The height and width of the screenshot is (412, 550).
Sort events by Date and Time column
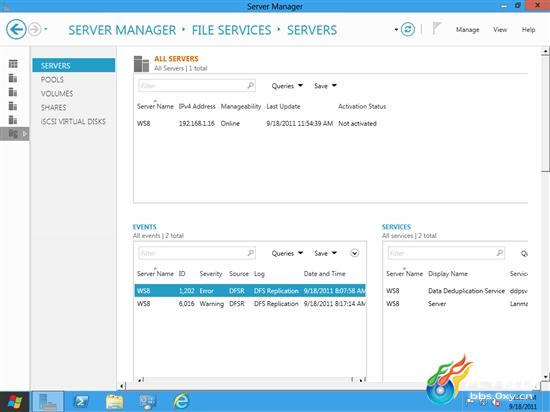click(x=324, y=273)
